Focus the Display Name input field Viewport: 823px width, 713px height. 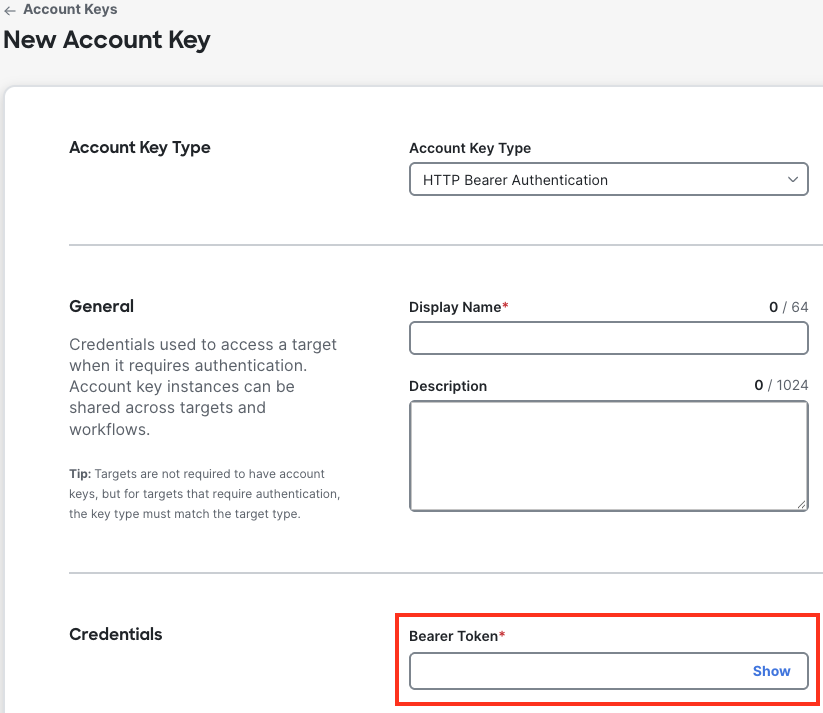[608, 339]
